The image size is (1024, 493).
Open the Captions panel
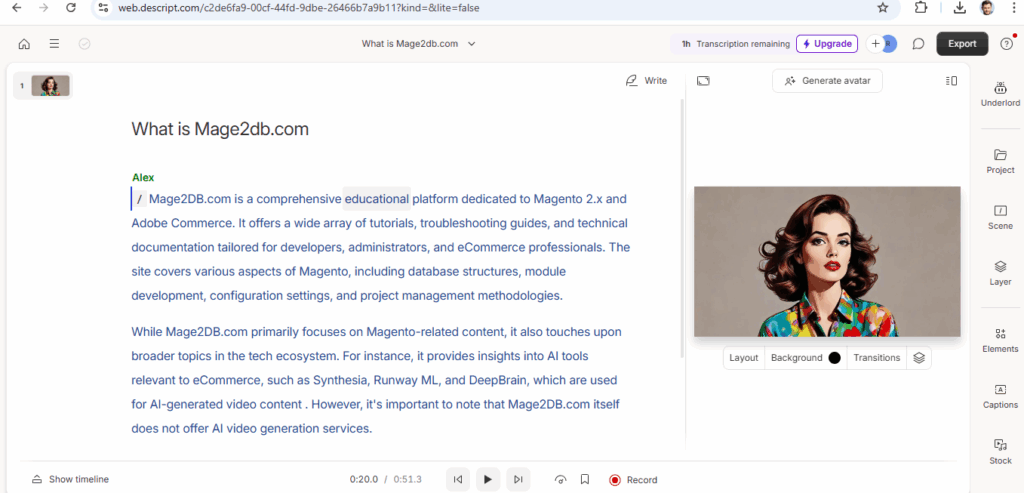point(1000,396)
